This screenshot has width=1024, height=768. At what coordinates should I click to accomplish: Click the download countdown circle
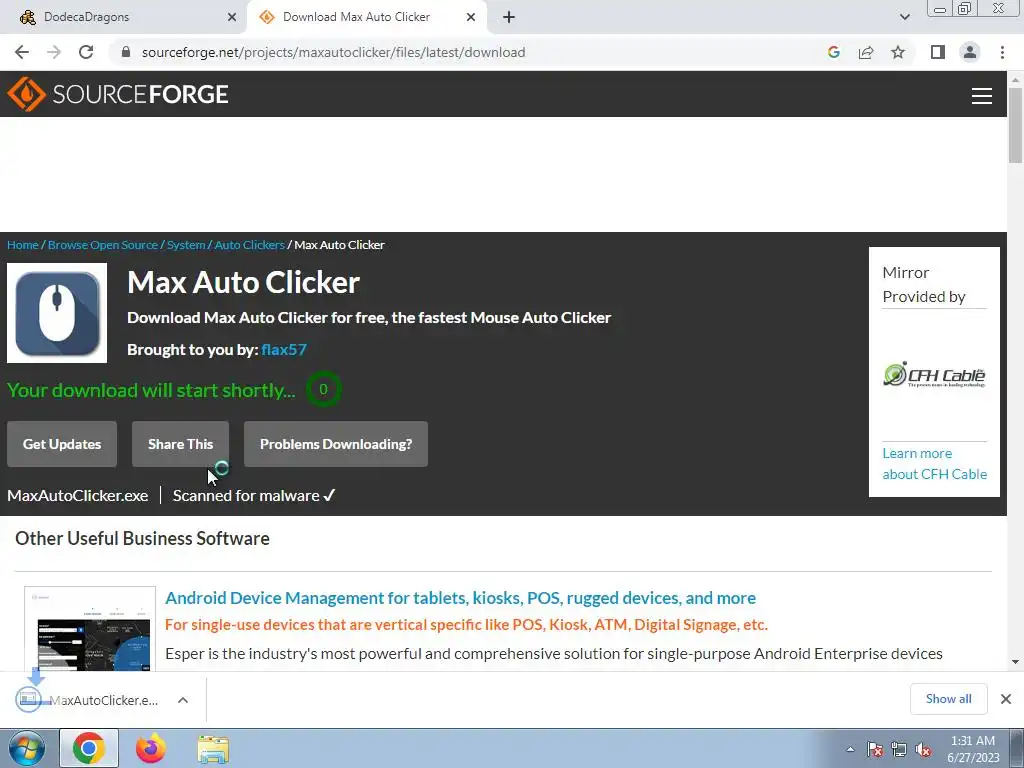[x=323, y=389]
